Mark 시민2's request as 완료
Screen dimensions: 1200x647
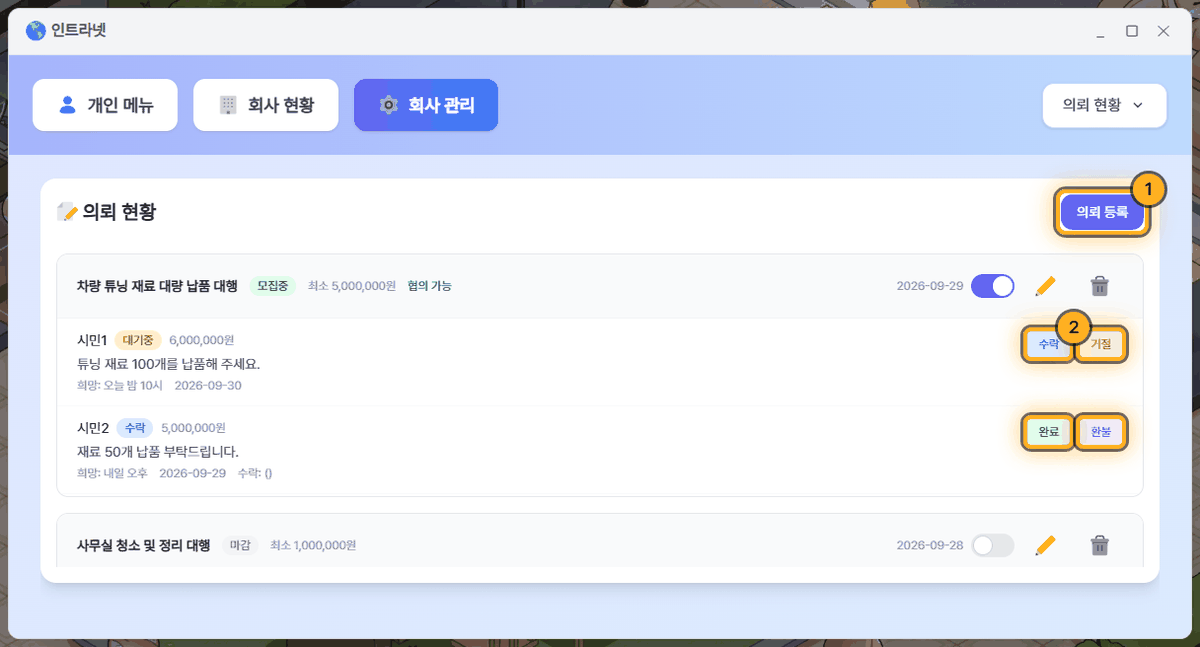pos(1049,432)
